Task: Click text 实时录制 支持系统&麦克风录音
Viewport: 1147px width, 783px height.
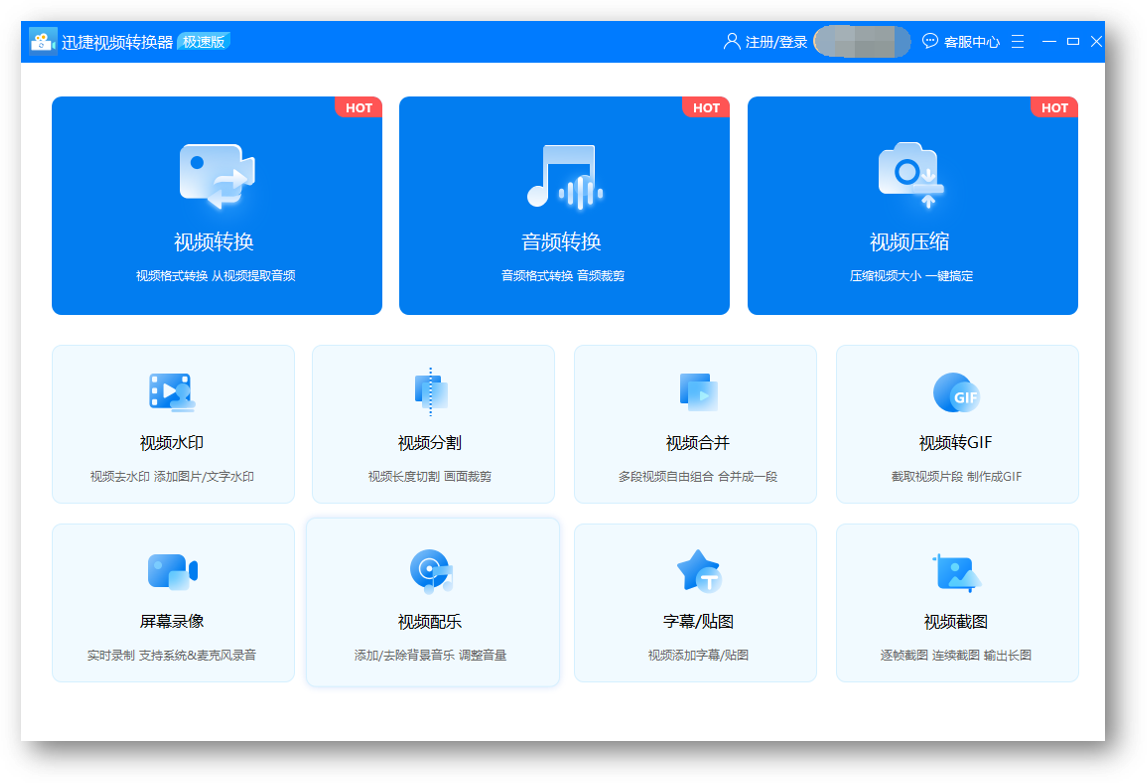Action: coord(172,655)
